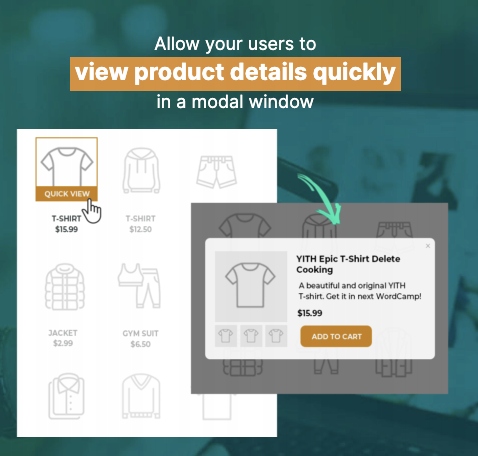Open the YITH Epic T-Shirt Delete Cooking title
Screen dimensions: 478x456
[348, 264]
